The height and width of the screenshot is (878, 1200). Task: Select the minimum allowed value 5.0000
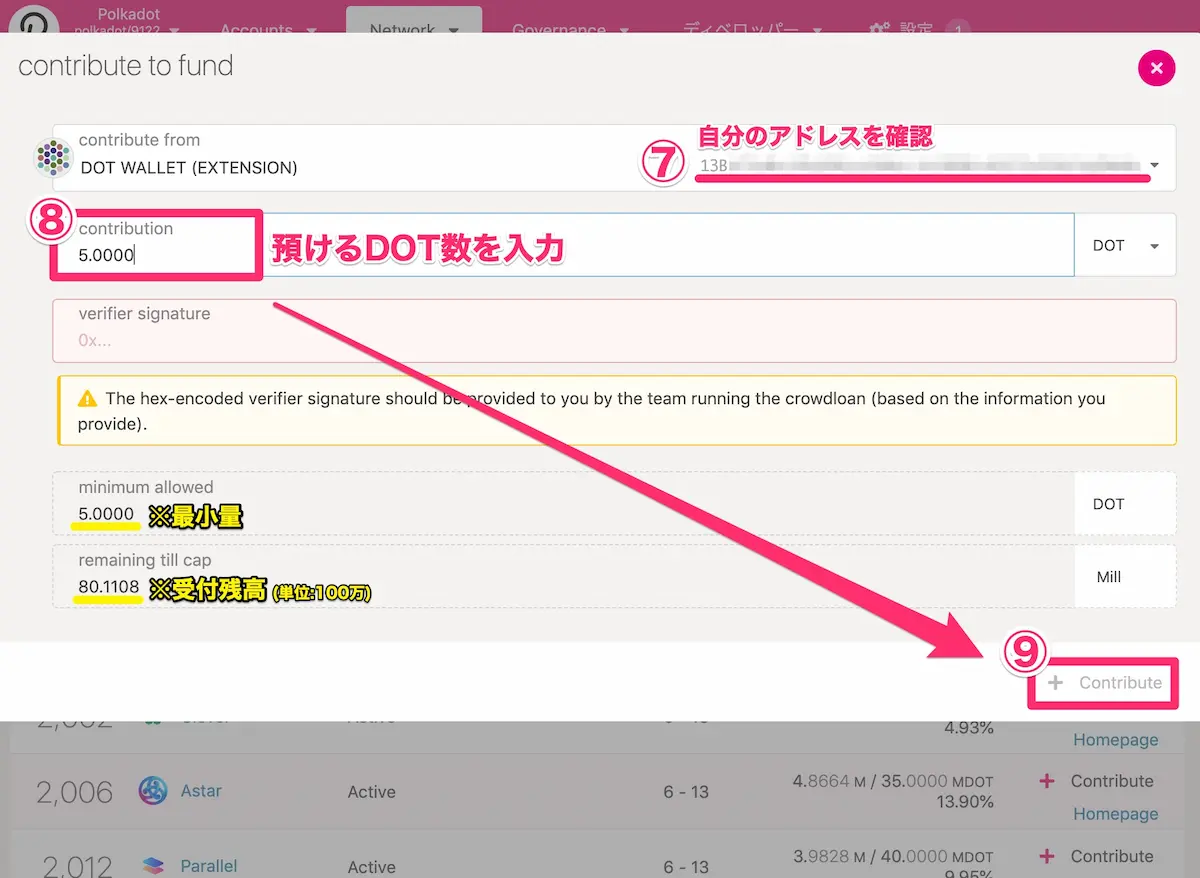coord(106,514)
